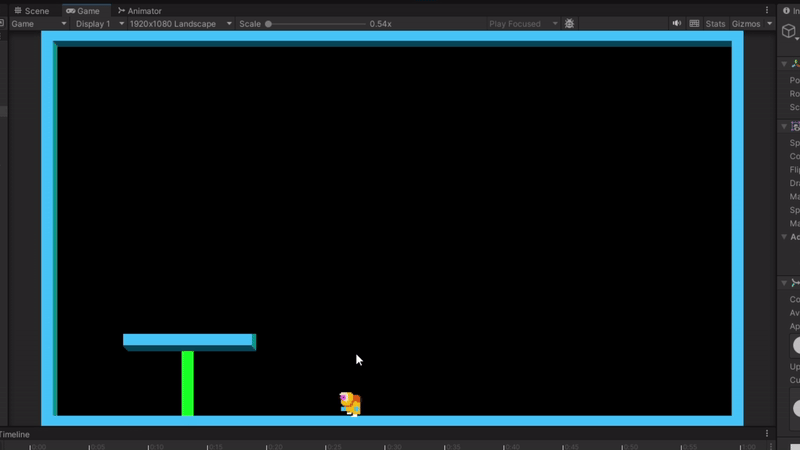Toggle the Stats overlay button

click(x=715, y=24)
